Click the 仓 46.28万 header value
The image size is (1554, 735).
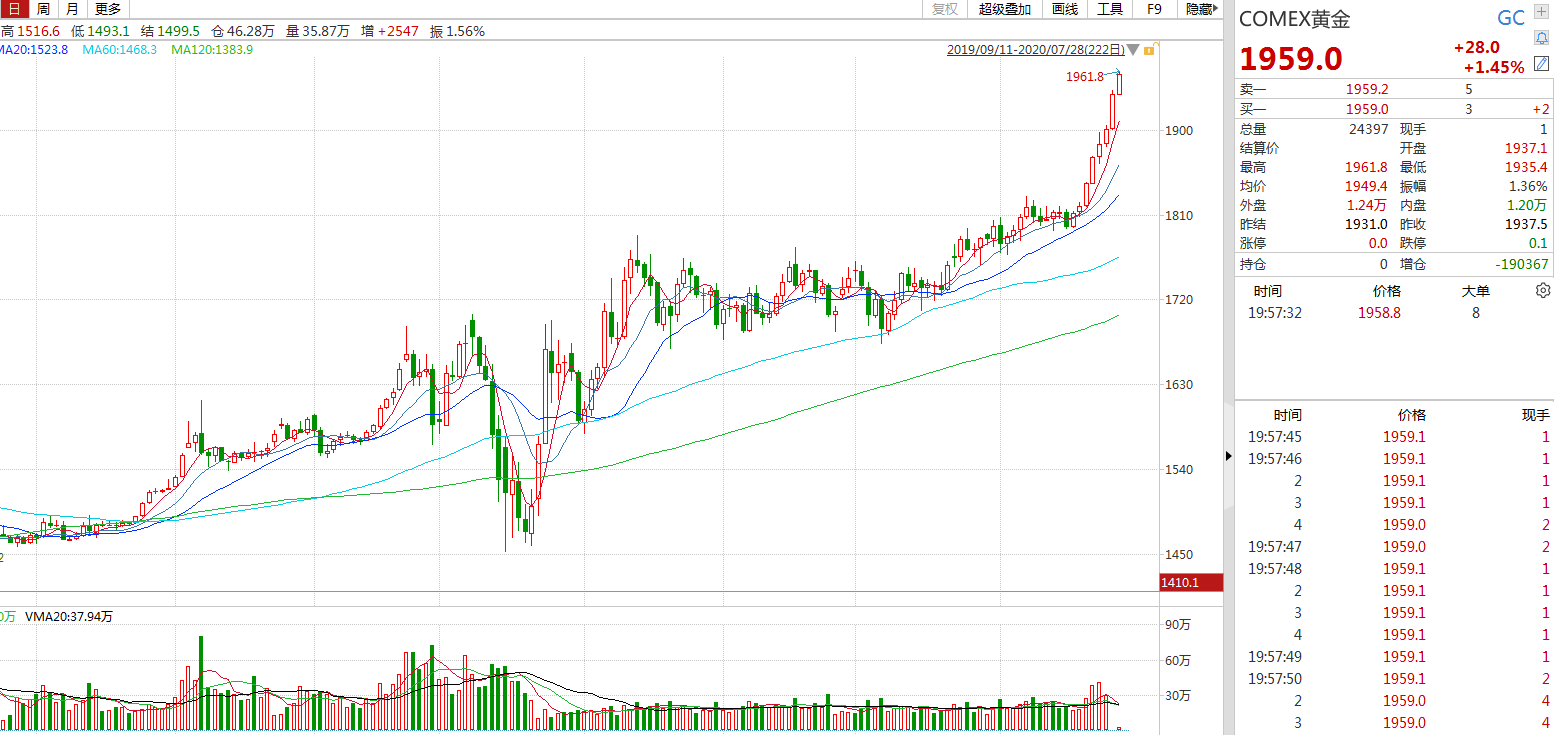point(243,31)
